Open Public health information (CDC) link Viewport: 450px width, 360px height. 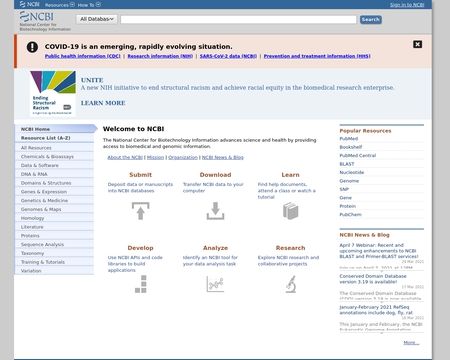pos(83,56)
